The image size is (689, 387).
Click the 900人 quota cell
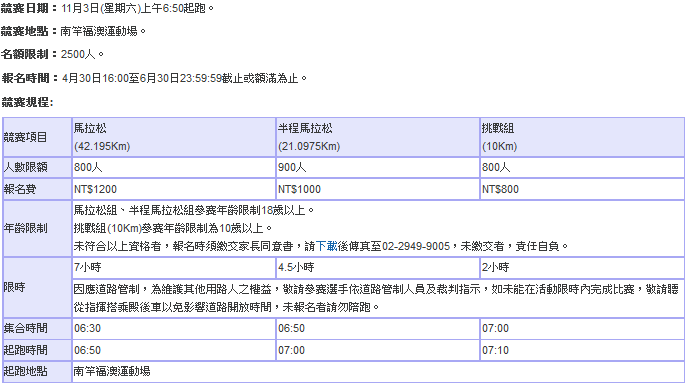[x=377, y=167]
